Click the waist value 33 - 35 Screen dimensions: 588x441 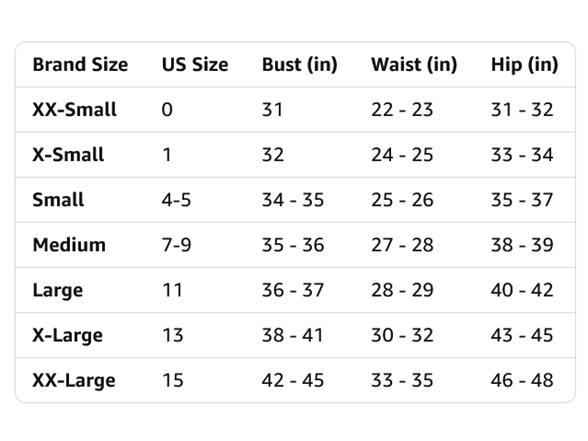point(402,380)
